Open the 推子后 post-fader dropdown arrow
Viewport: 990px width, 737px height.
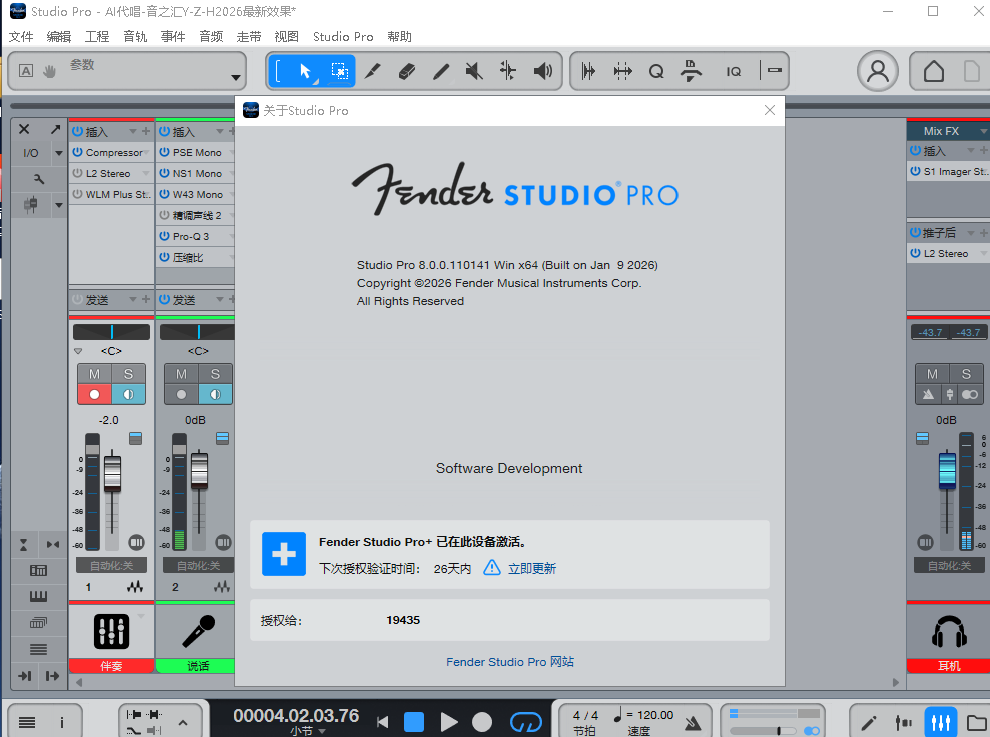(x=971, y=233)
